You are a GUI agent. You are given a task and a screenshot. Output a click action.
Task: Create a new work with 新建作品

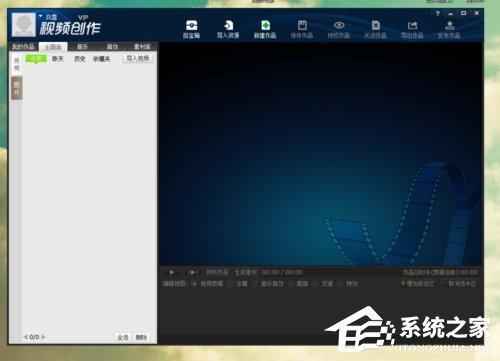point(265,29)
